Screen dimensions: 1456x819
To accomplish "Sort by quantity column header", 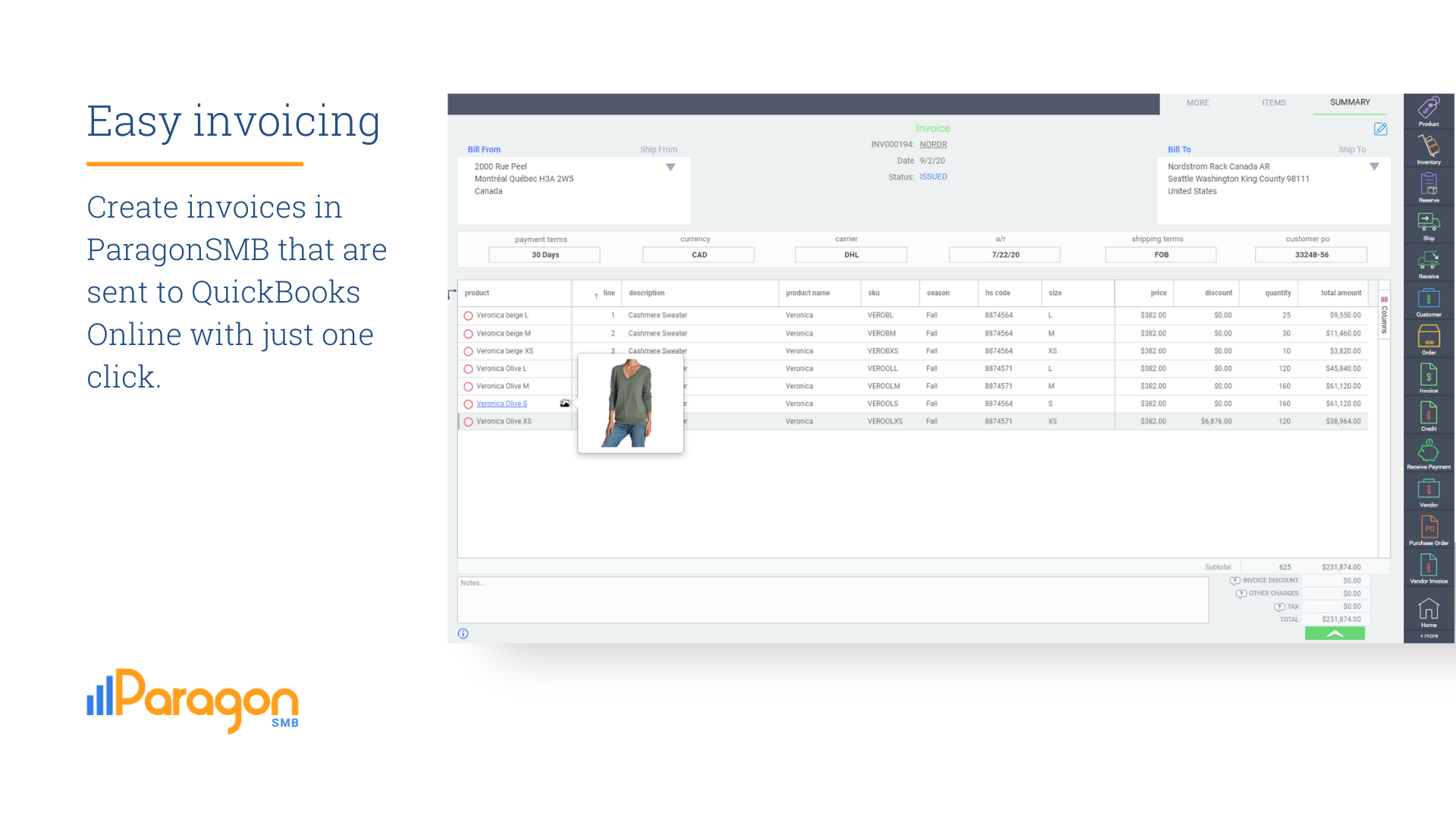I will tap(1278, 293).
